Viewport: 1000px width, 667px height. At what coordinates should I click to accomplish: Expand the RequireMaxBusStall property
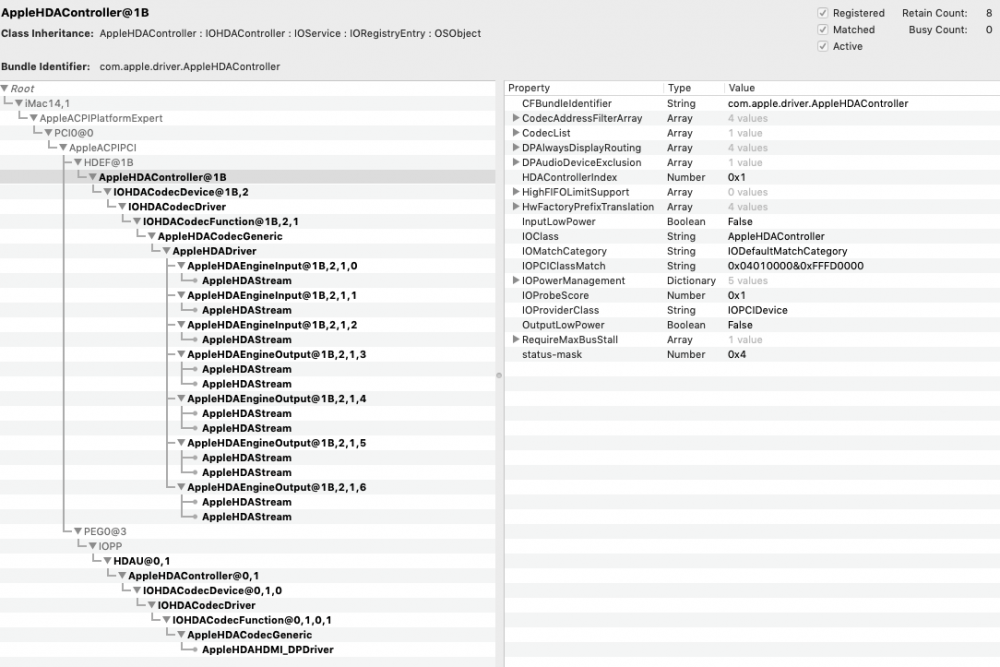515,340
